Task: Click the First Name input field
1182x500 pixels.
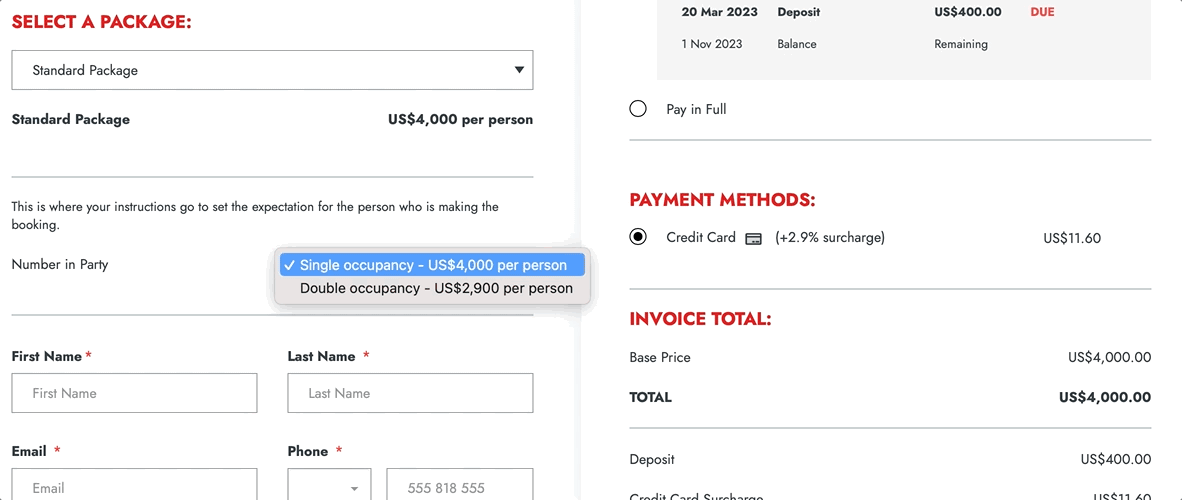Action: point(134,393)
